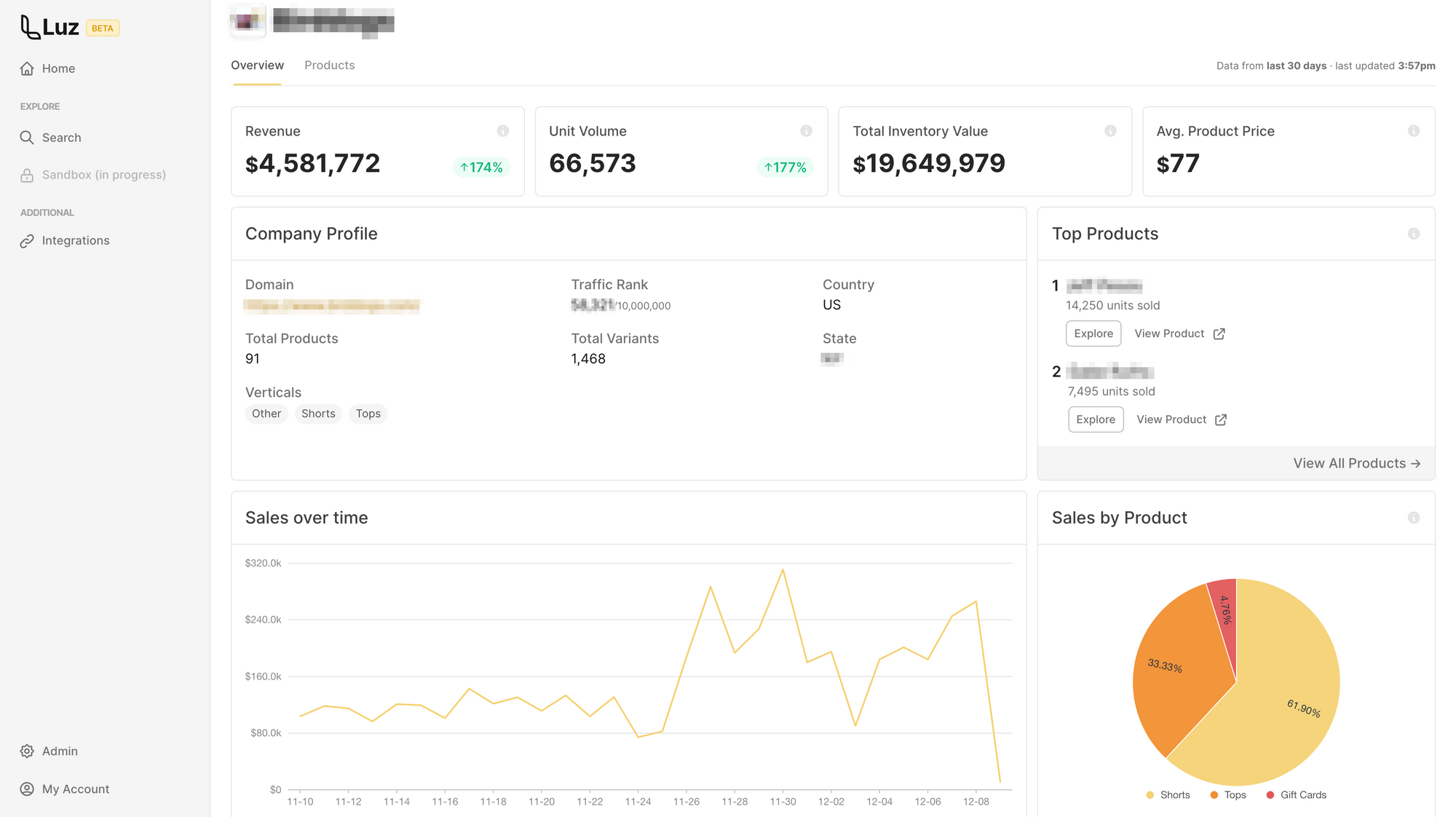Open Search from the sidebar
Image resolution: width=1456 pixels, height=817 pixels.
(51, 138)
